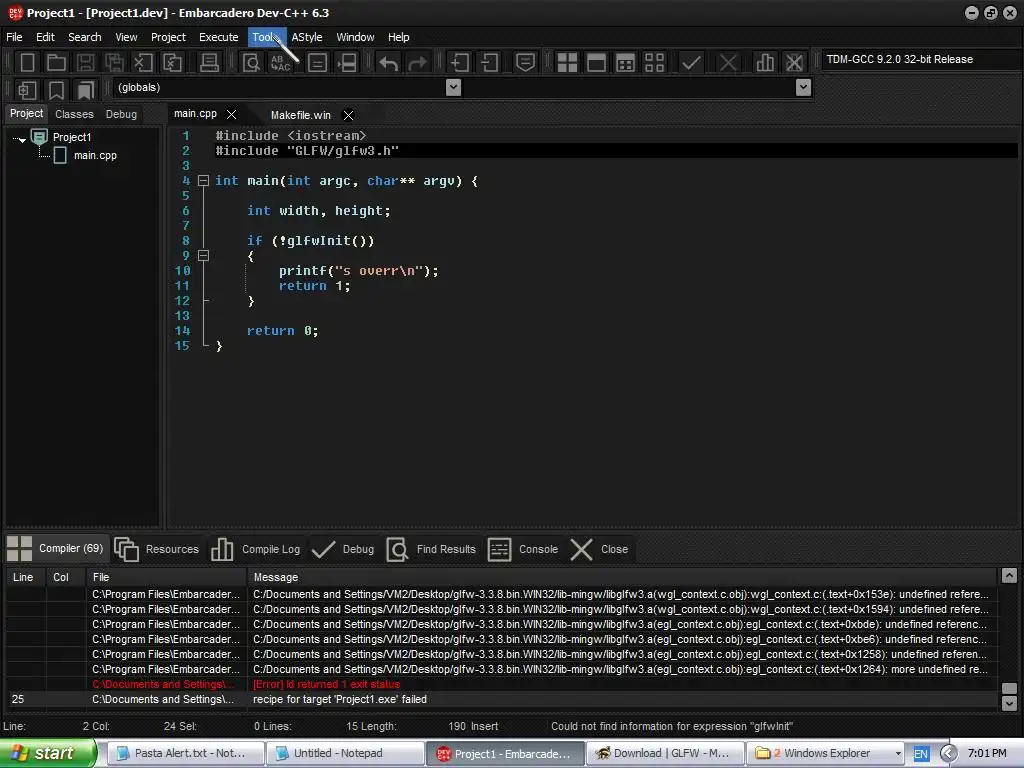
Task: Click the Undo arrow icon
Action: click(389, 63)
